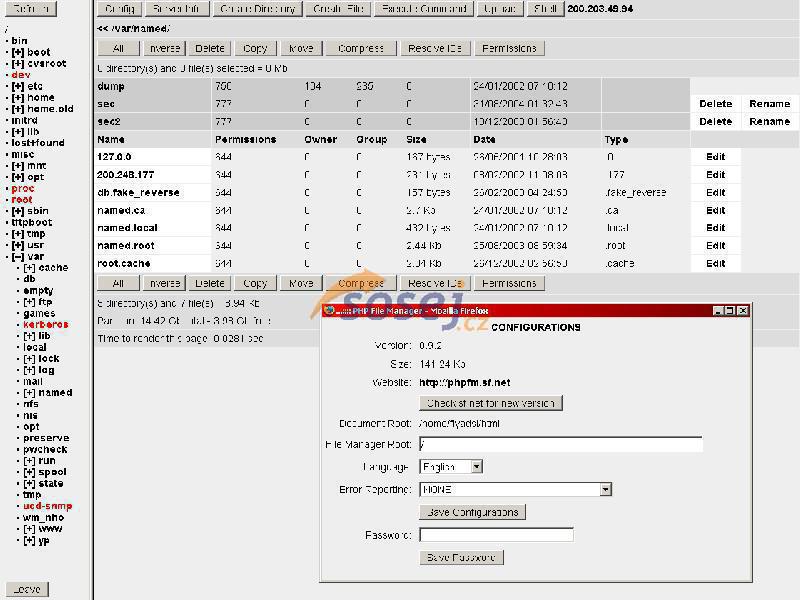Expand the etc folder in the tree
The height and width of the screenshot is (600, 800).
coord(18,86)
